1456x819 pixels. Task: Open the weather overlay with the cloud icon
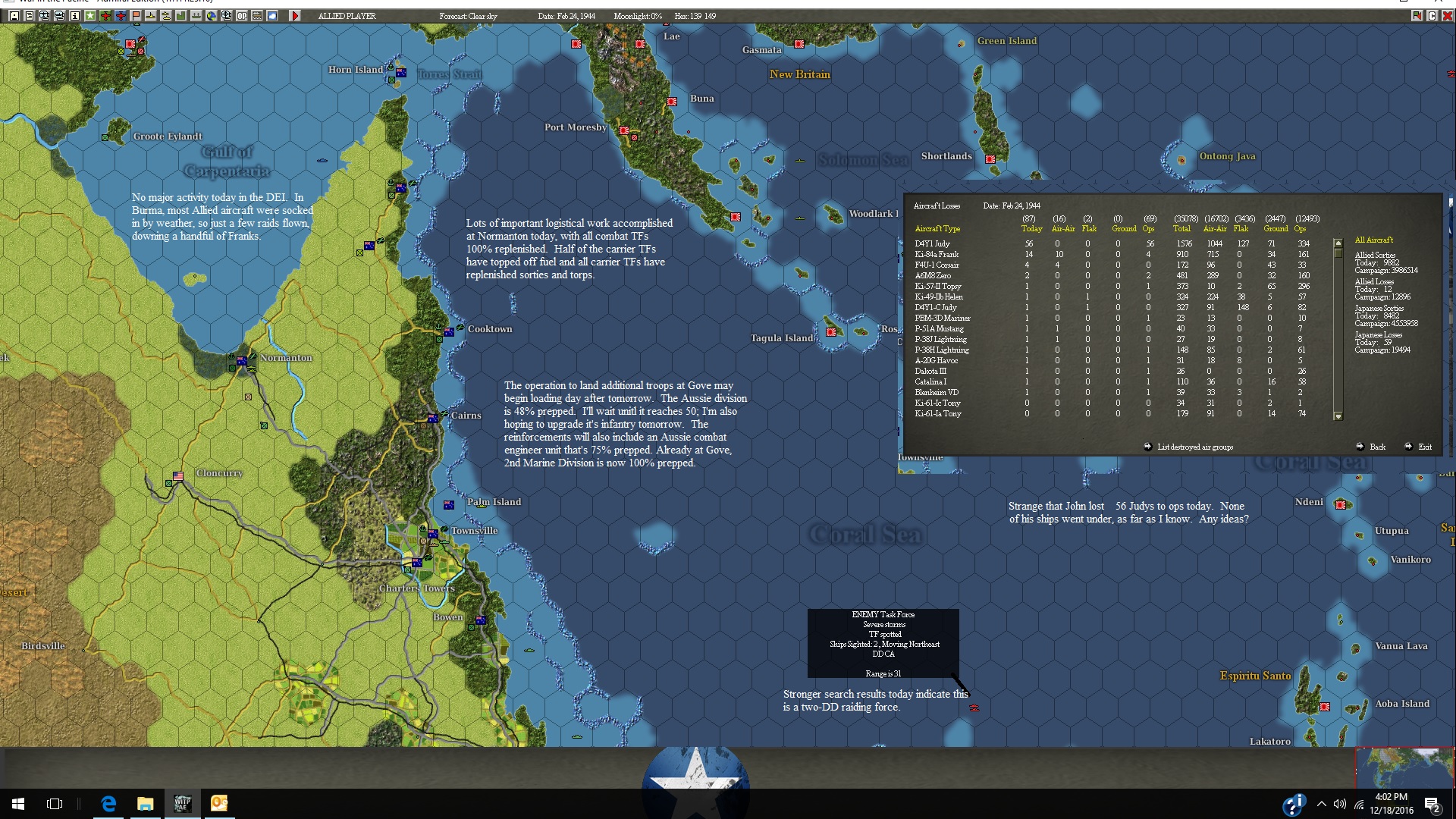271,16
